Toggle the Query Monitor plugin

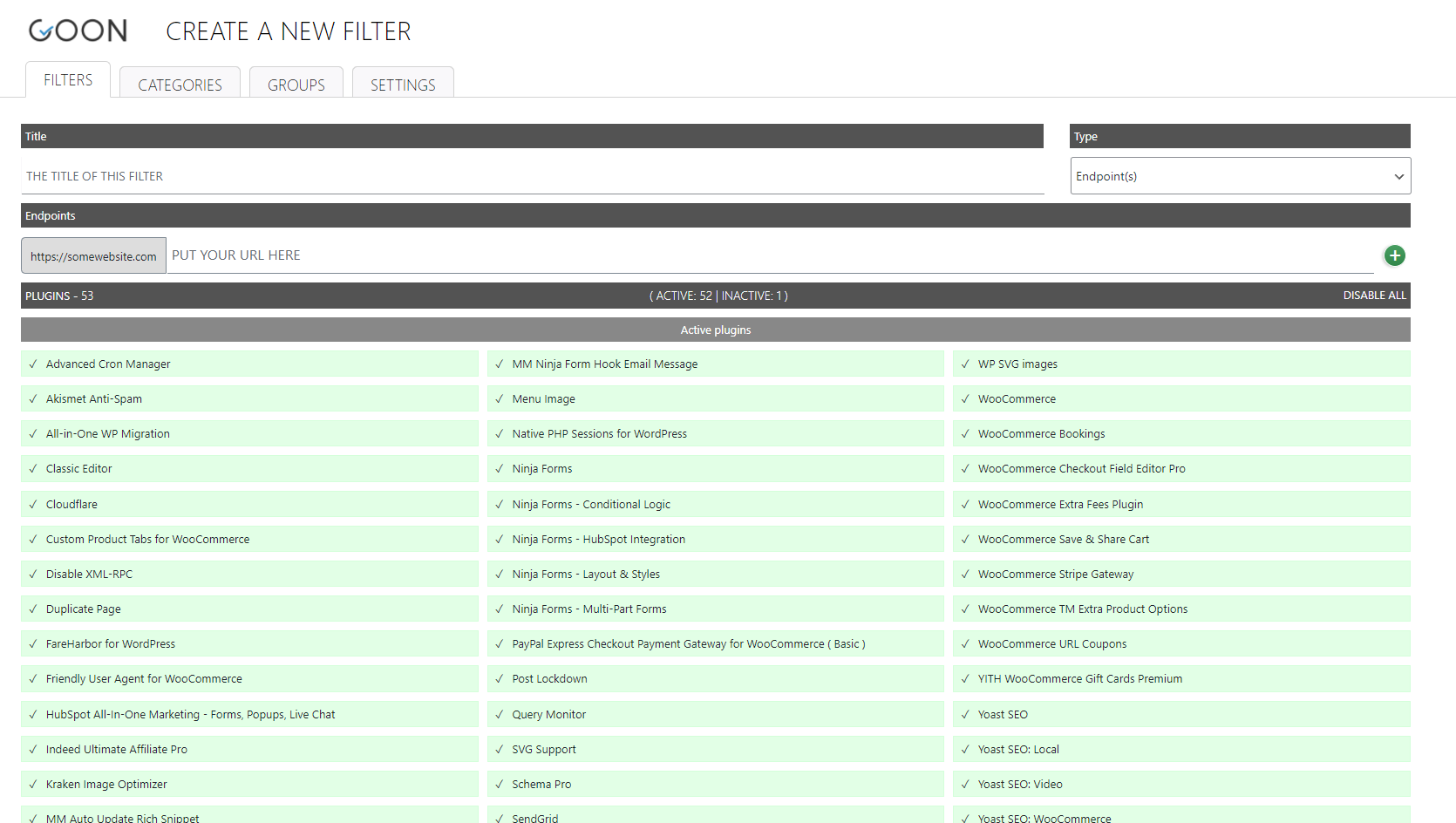point(716,715)
